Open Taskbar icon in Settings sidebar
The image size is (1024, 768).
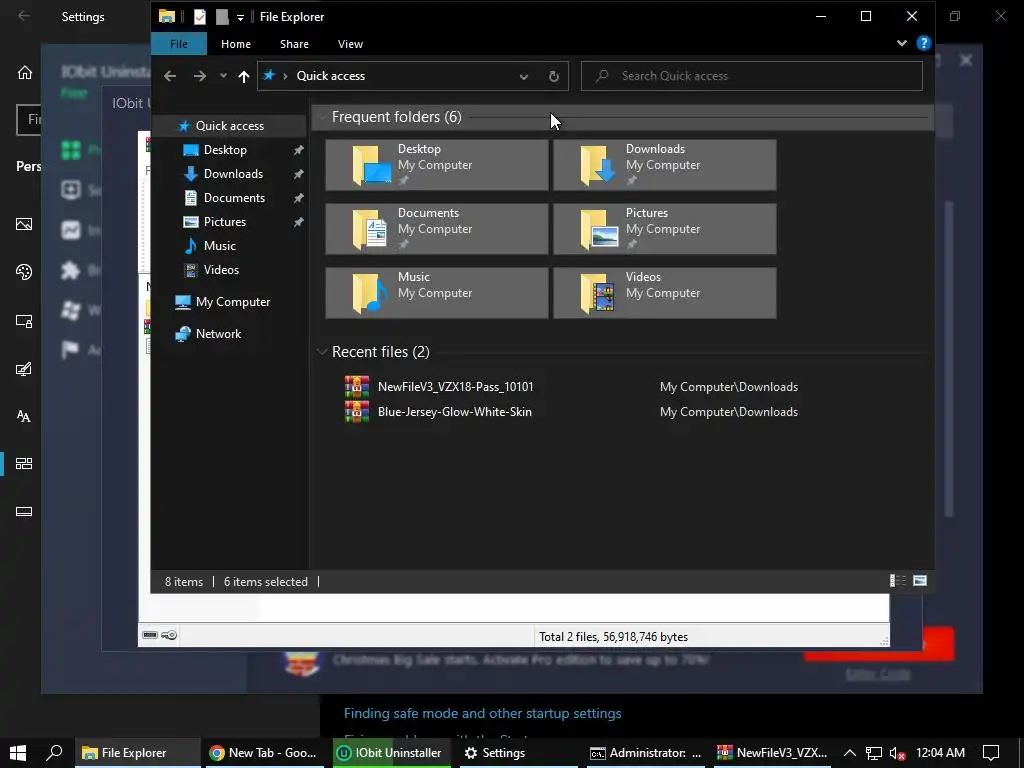click(24, 511)
